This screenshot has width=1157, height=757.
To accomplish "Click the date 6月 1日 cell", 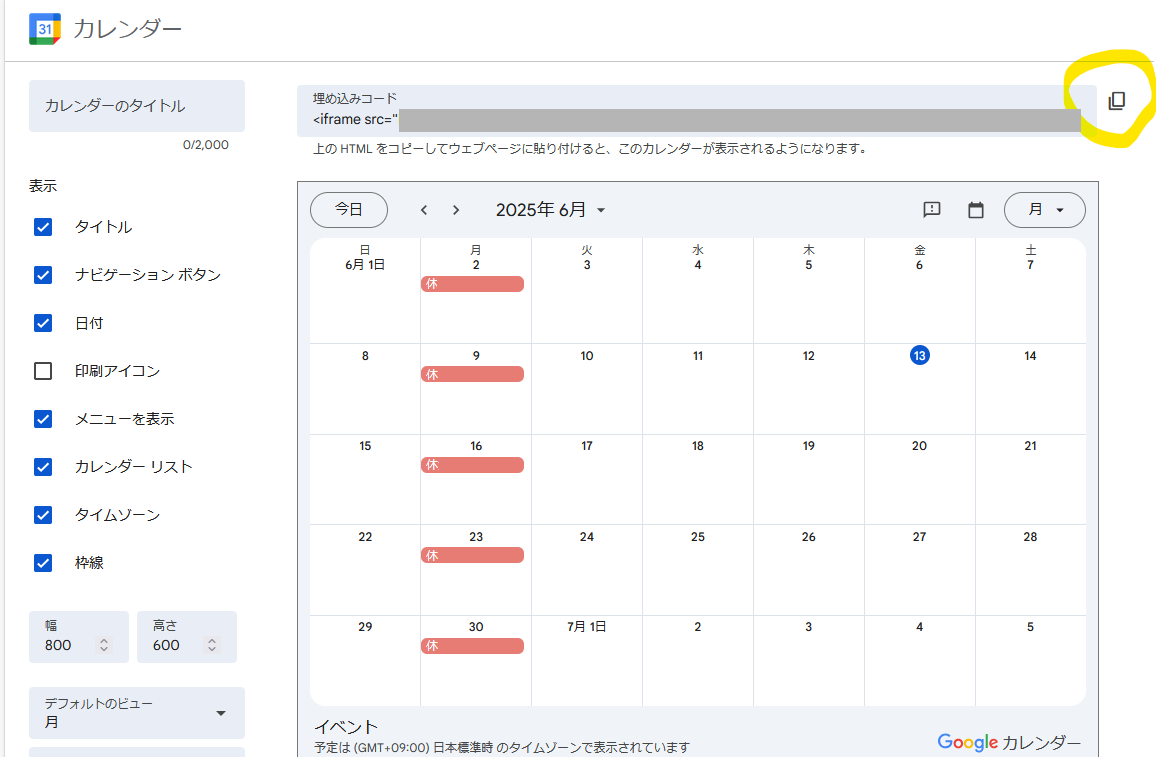I will coord(365,265).
